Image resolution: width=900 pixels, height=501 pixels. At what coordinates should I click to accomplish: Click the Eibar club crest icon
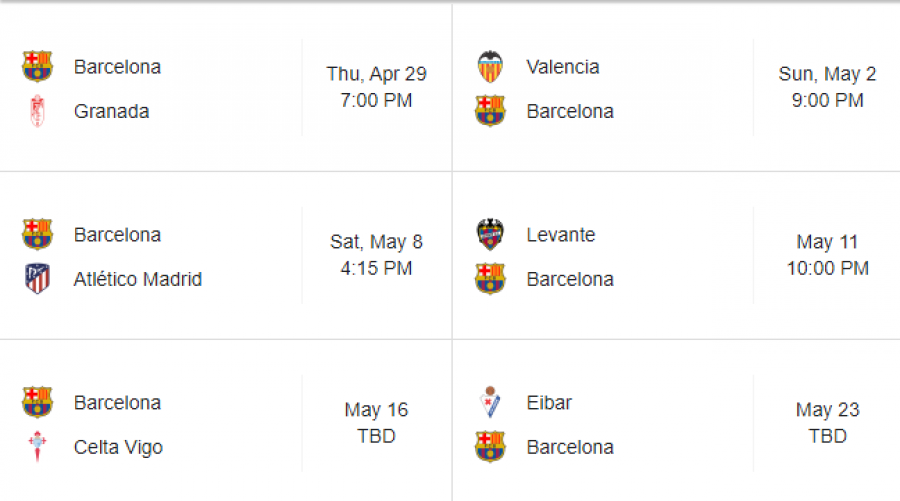point(490,402)
